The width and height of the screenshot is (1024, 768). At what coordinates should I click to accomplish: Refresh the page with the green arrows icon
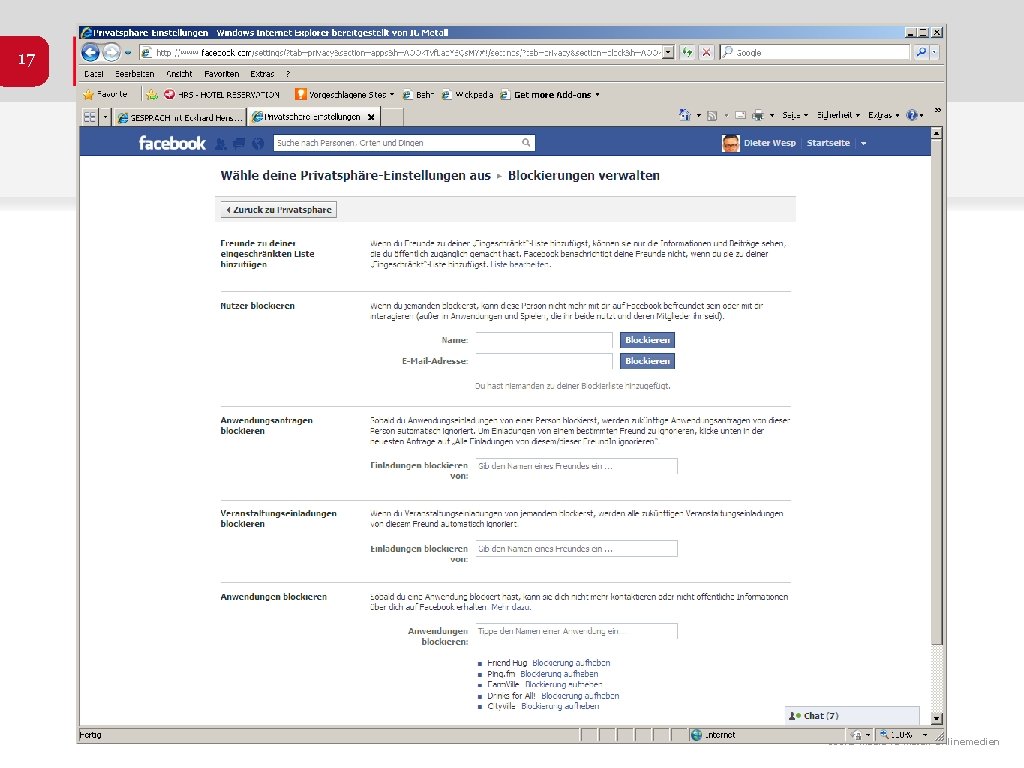[x=687, y=52]
